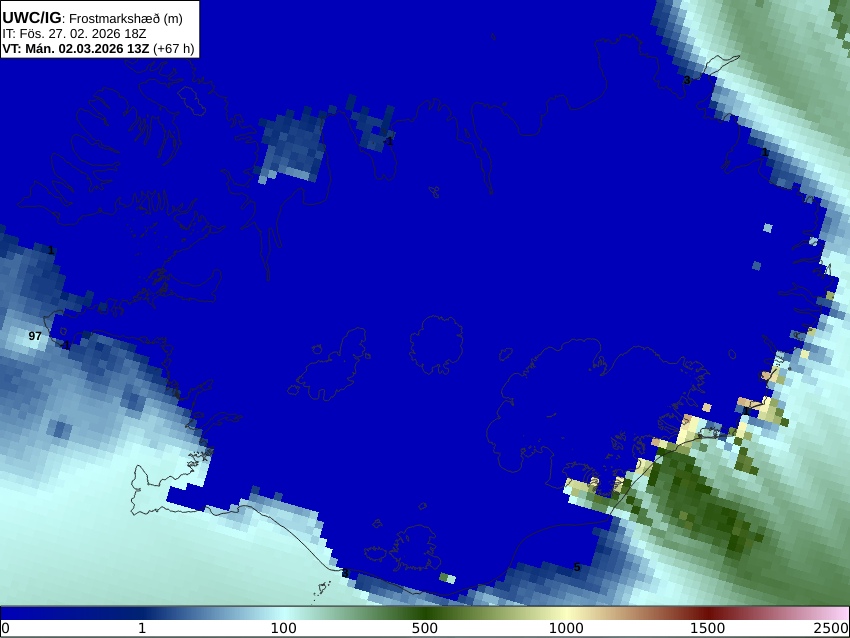
Task: Click the '0' label on the color scale
Action: click(x=5, y=629)
